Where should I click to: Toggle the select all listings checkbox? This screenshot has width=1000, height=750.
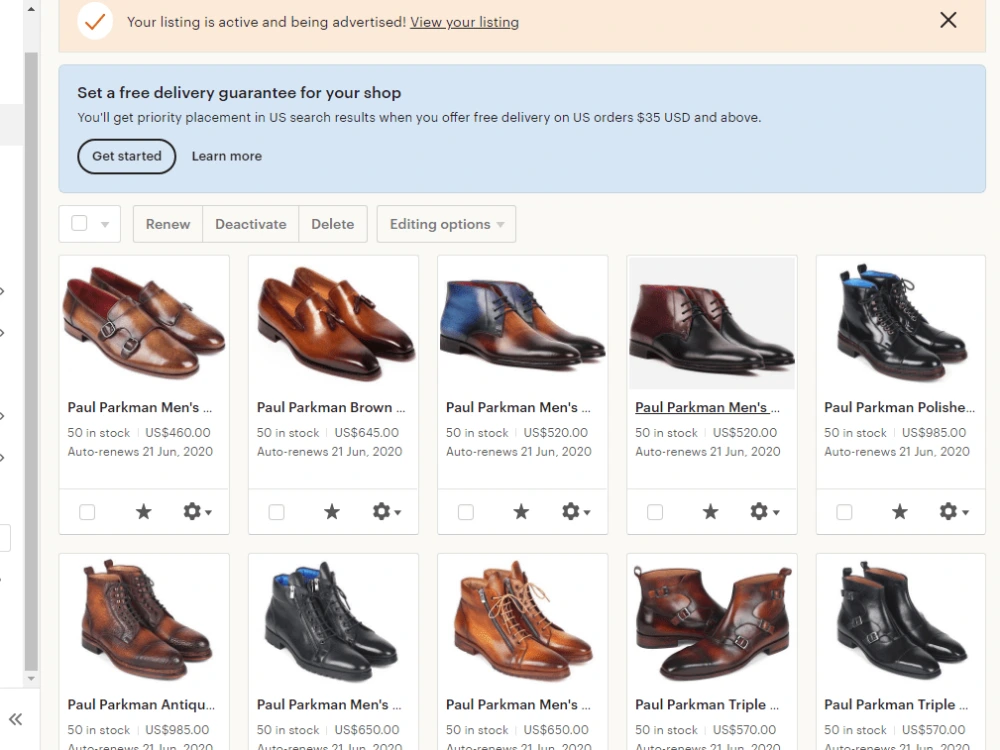[x=79, y=223]
